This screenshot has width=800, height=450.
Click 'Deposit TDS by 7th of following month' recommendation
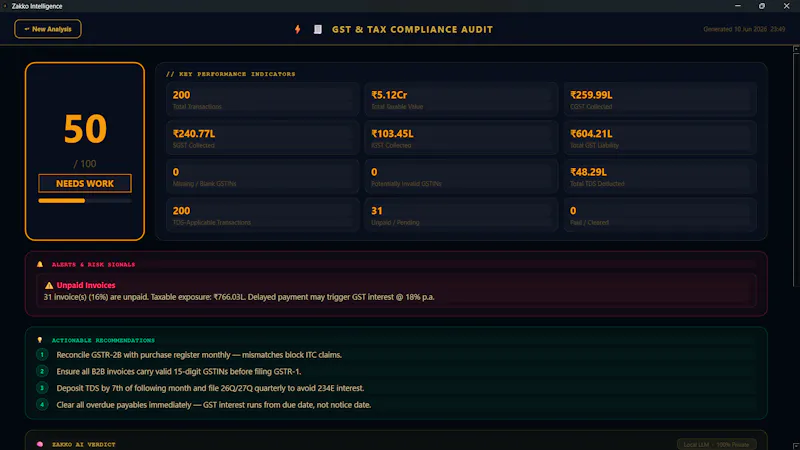pyautogui.click(x=210, y=388)
